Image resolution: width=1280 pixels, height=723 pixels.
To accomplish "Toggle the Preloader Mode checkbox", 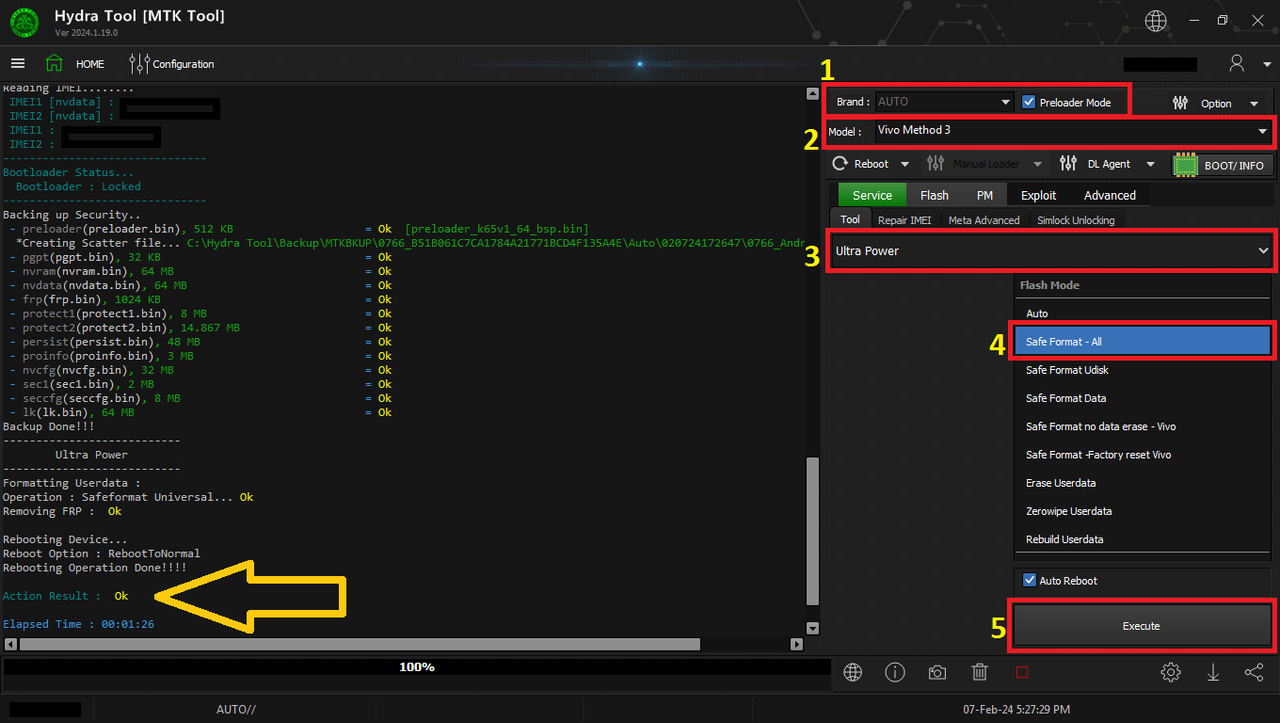I will [1029, 102].
